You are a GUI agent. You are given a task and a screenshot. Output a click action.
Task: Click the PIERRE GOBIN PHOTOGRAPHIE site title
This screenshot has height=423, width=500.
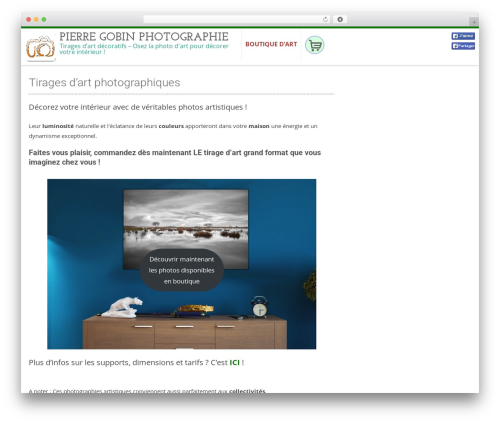coord(144,36)
